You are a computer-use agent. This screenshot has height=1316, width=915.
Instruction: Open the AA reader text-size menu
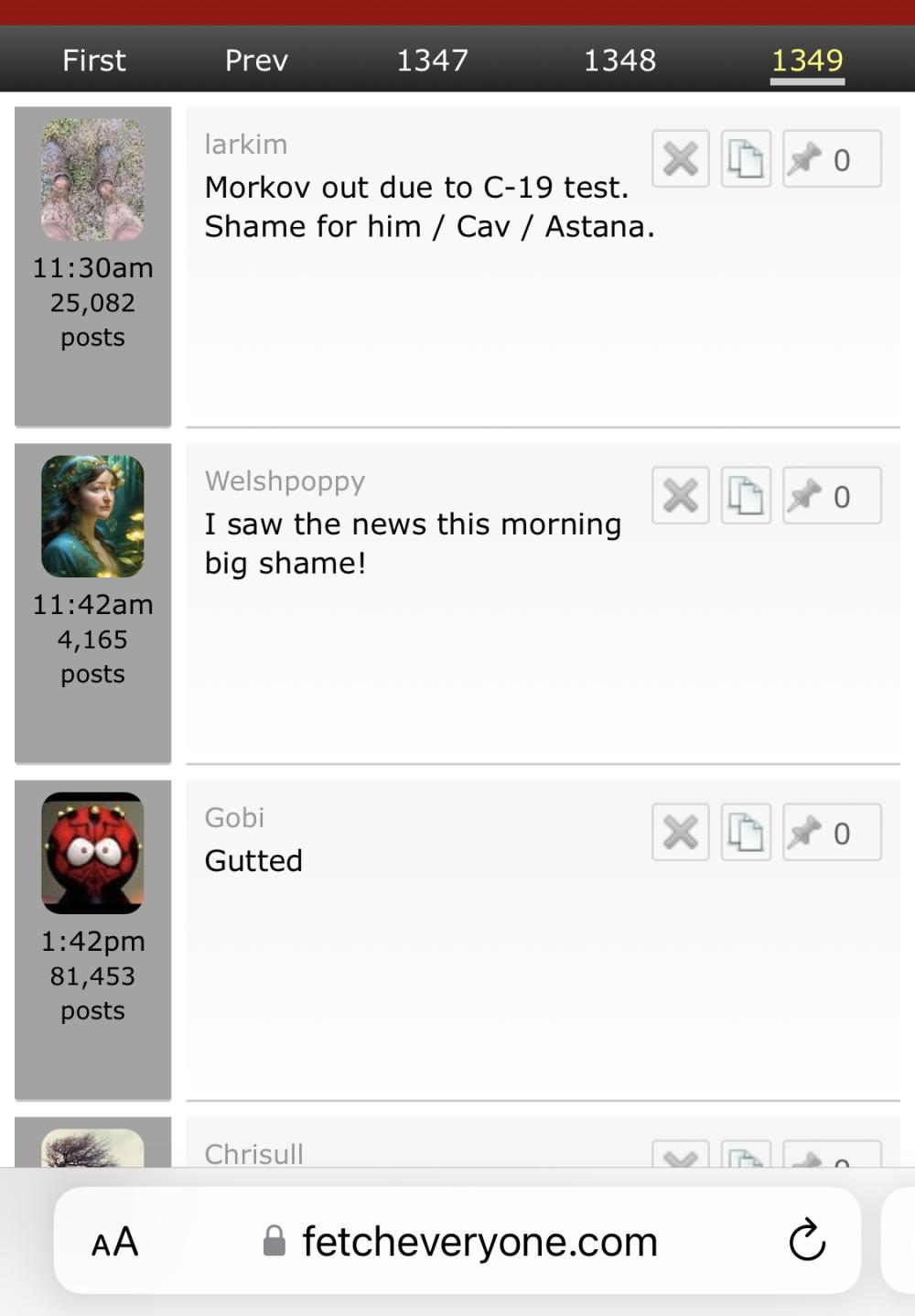(x=115, y=1243)
